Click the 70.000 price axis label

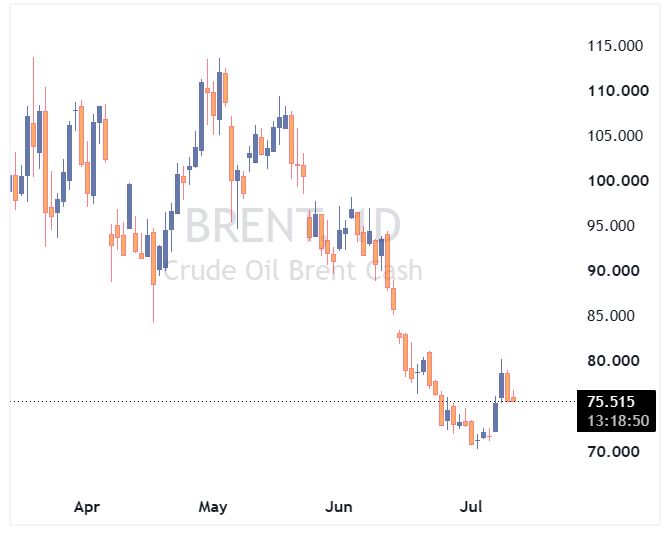613,451
